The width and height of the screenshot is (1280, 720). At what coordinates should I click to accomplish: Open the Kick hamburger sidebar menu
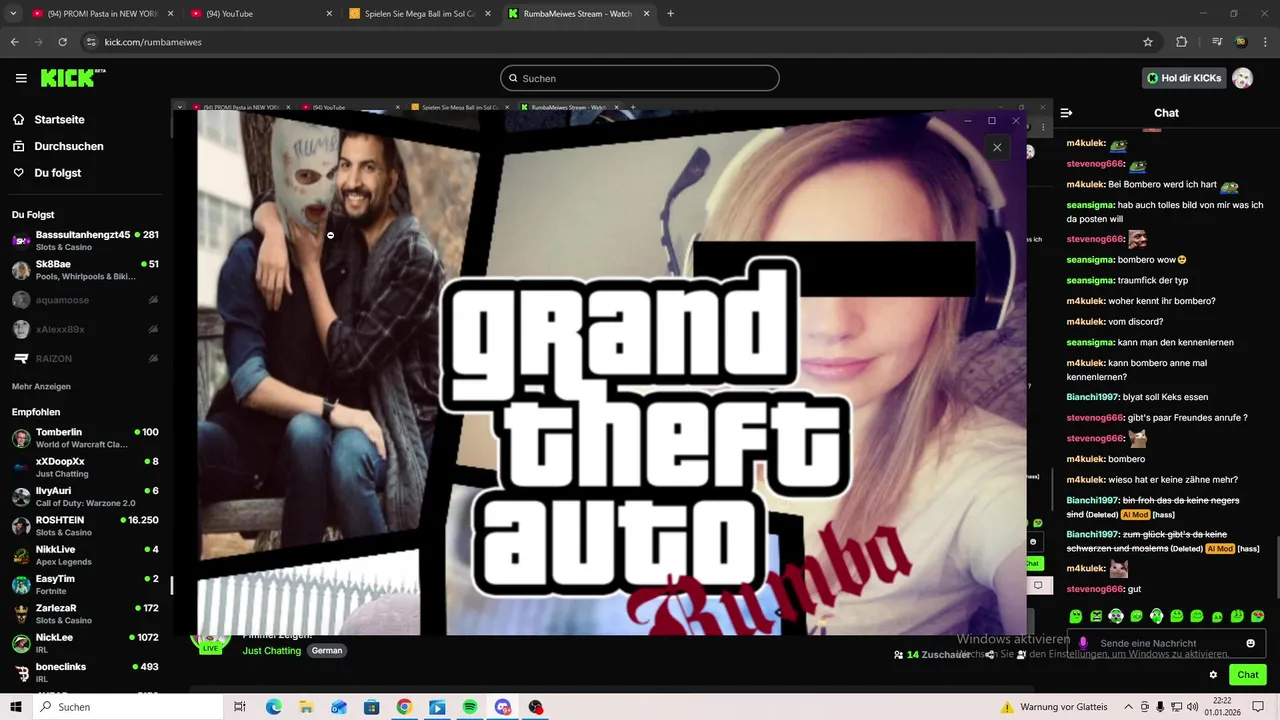click(21, 78)
